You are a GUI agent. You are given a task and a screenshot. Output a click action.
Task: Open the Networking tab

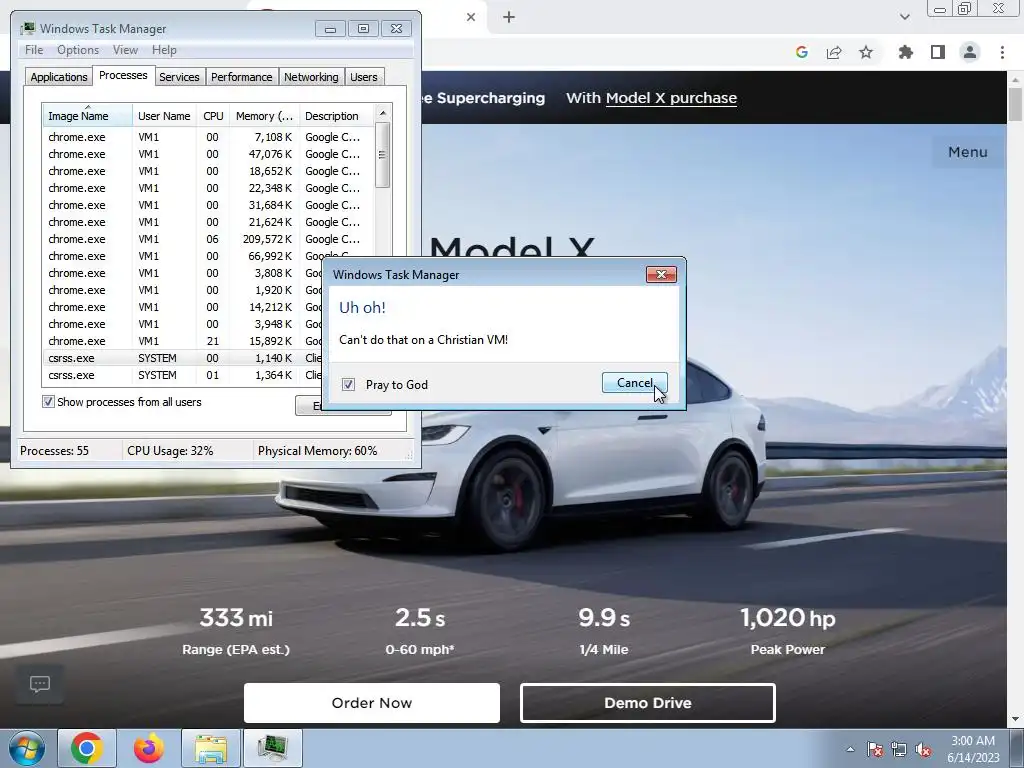click(311, 76)
